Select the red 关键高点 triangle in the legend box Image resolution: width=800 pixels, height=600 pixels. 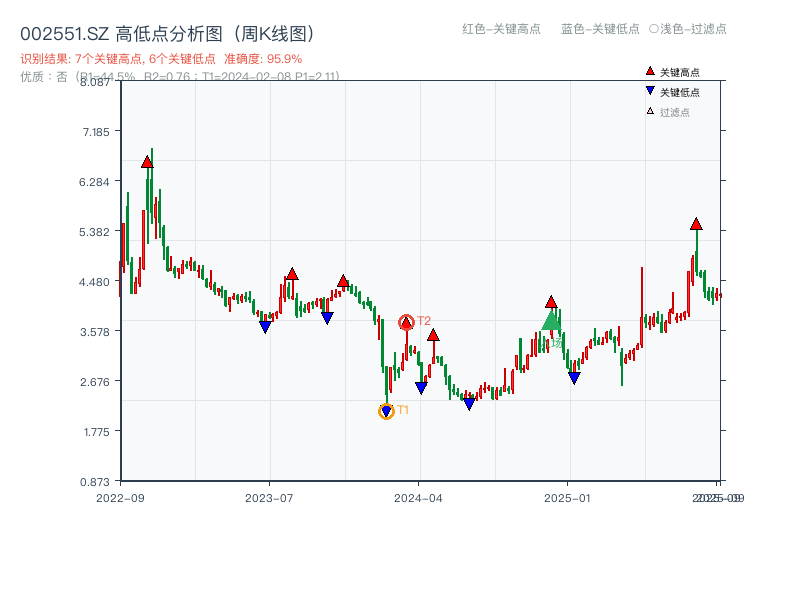(650, 70)
